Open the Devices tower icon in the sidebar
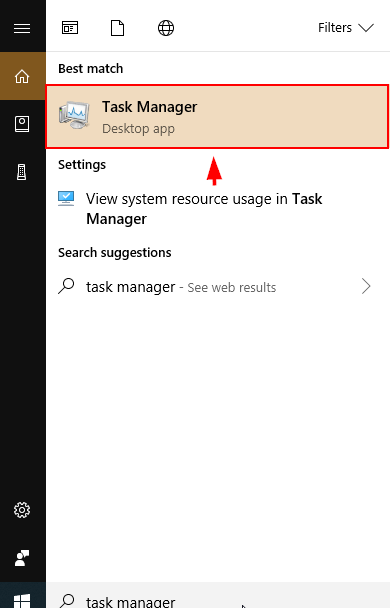 click(22, 172)
